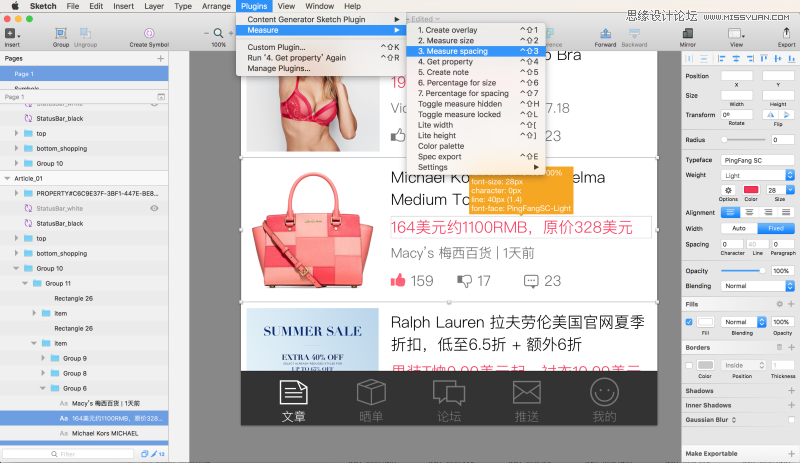Collapse the Group 6 folder
Image resolution: width=800 pixels, height=463 pixels.
(x=43, y=388)
